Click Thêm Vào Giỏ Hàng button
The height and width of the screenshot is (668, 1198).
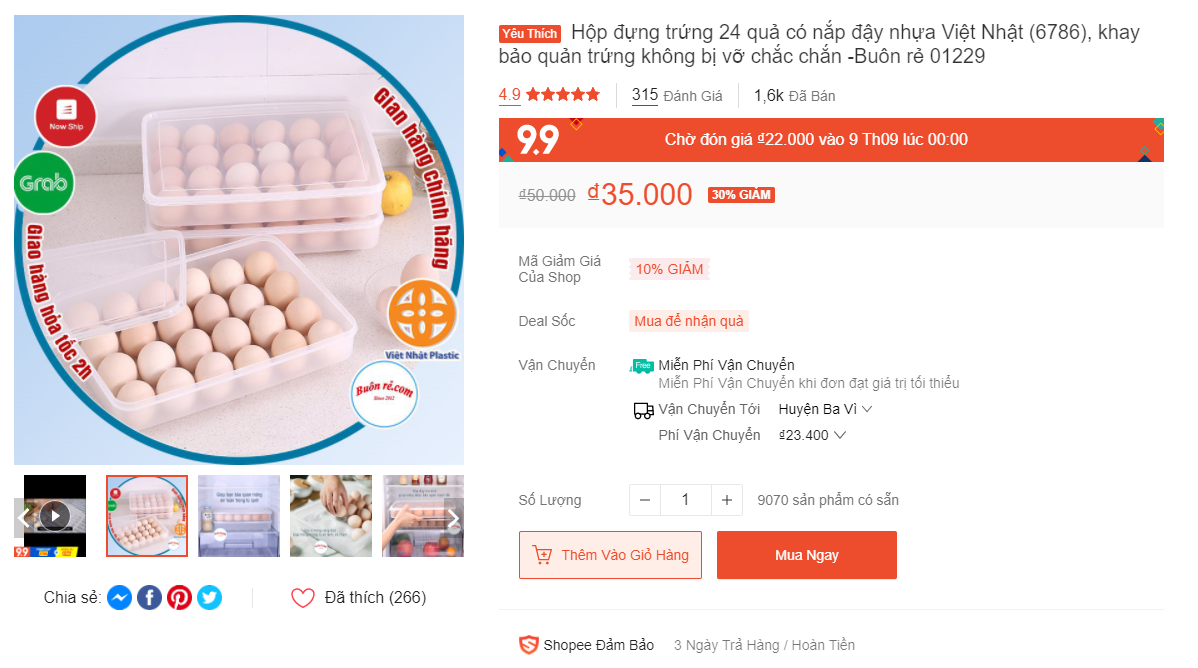pyautogui.click(x=610, y=555)
